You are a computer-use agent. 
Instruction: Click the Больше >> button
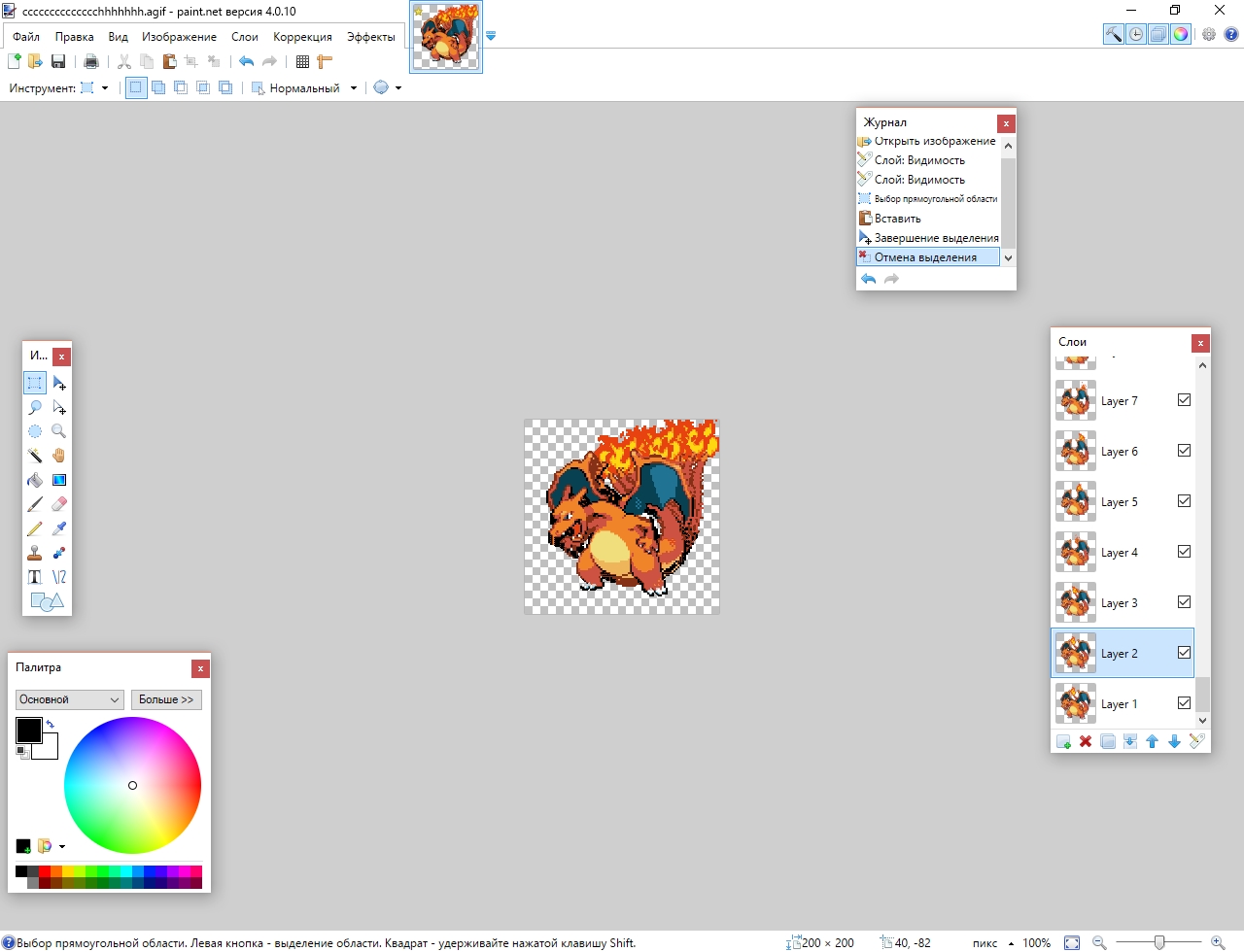[x=166, y=699]
